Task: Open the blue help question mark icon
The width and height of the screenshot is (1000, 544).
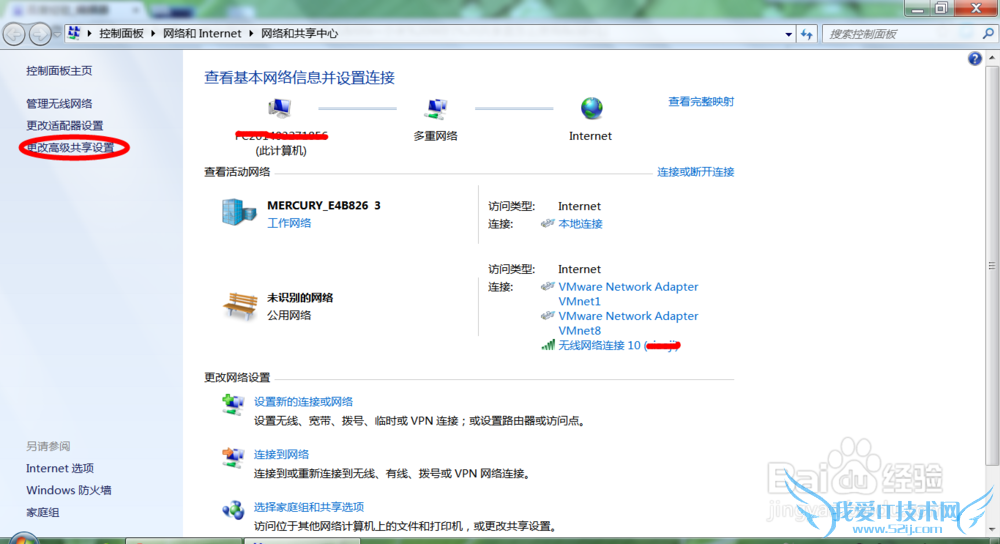Action: 974,59
